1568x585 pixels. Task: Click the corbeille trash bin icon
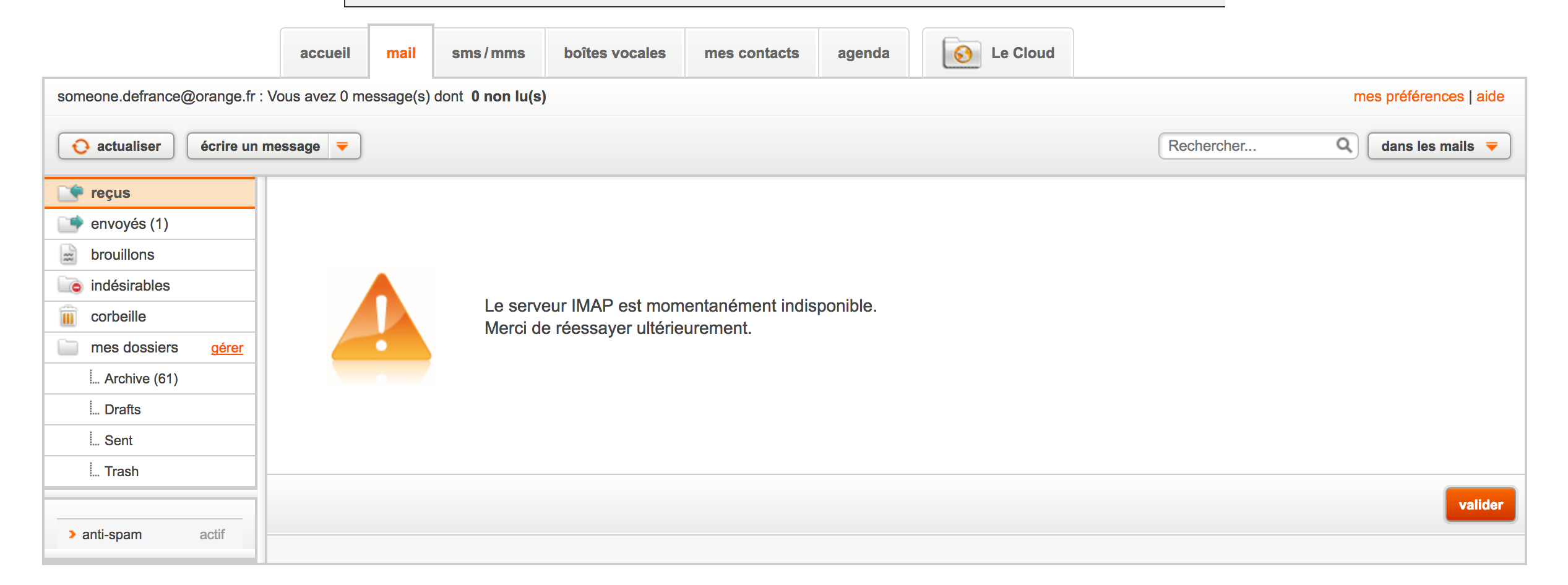68,317
